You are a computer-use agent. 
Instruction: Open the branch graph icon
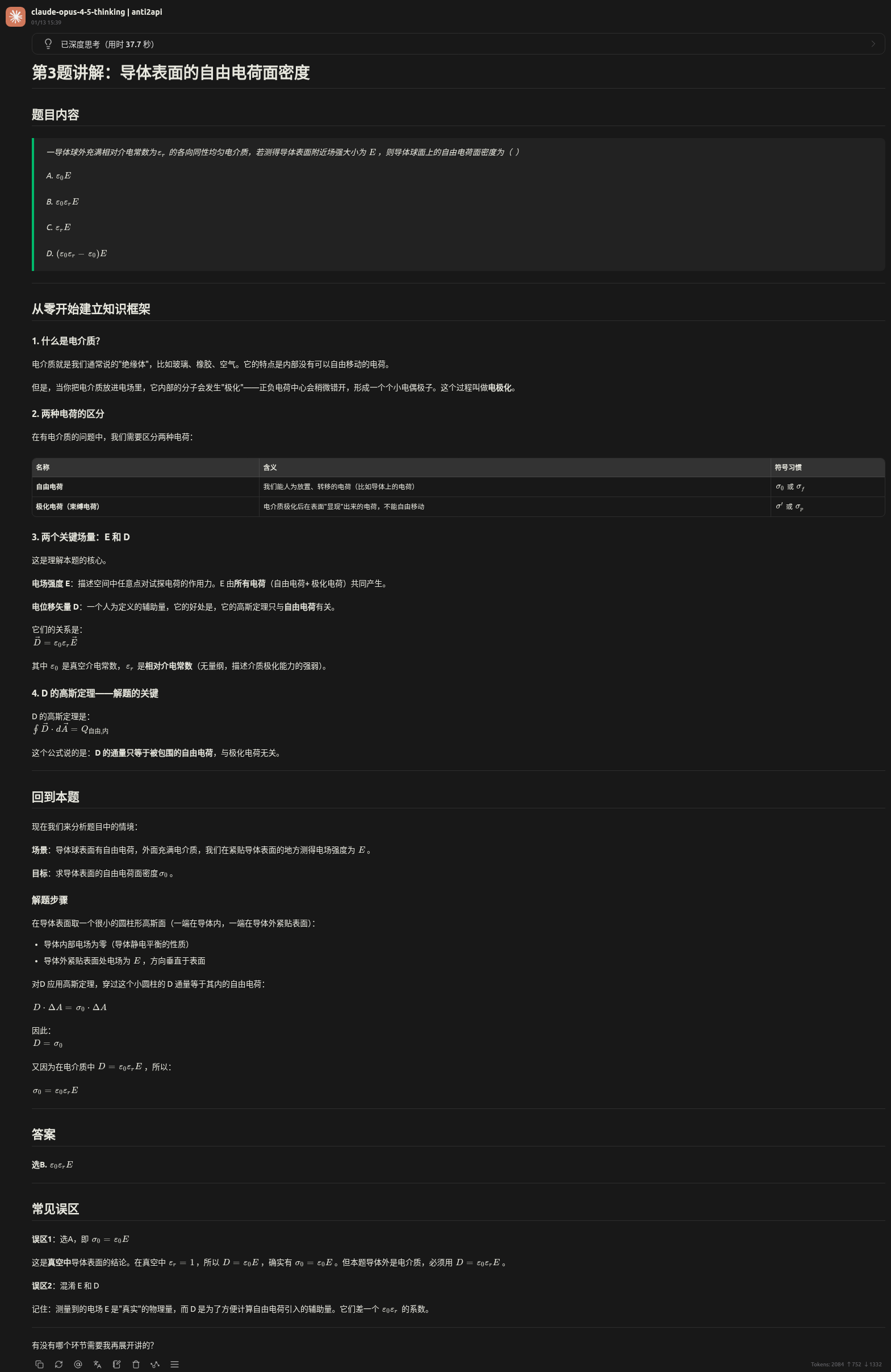pos(155,1364)
